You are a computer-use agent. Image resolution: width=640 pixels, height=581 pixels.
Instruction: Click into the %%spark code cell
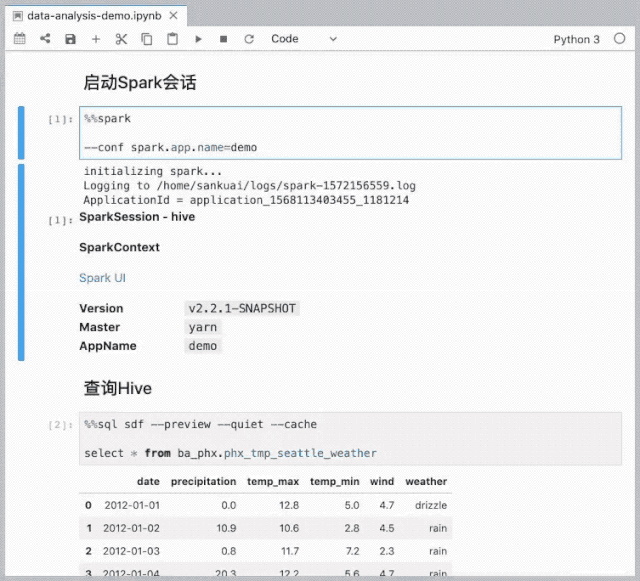(350, 133)
